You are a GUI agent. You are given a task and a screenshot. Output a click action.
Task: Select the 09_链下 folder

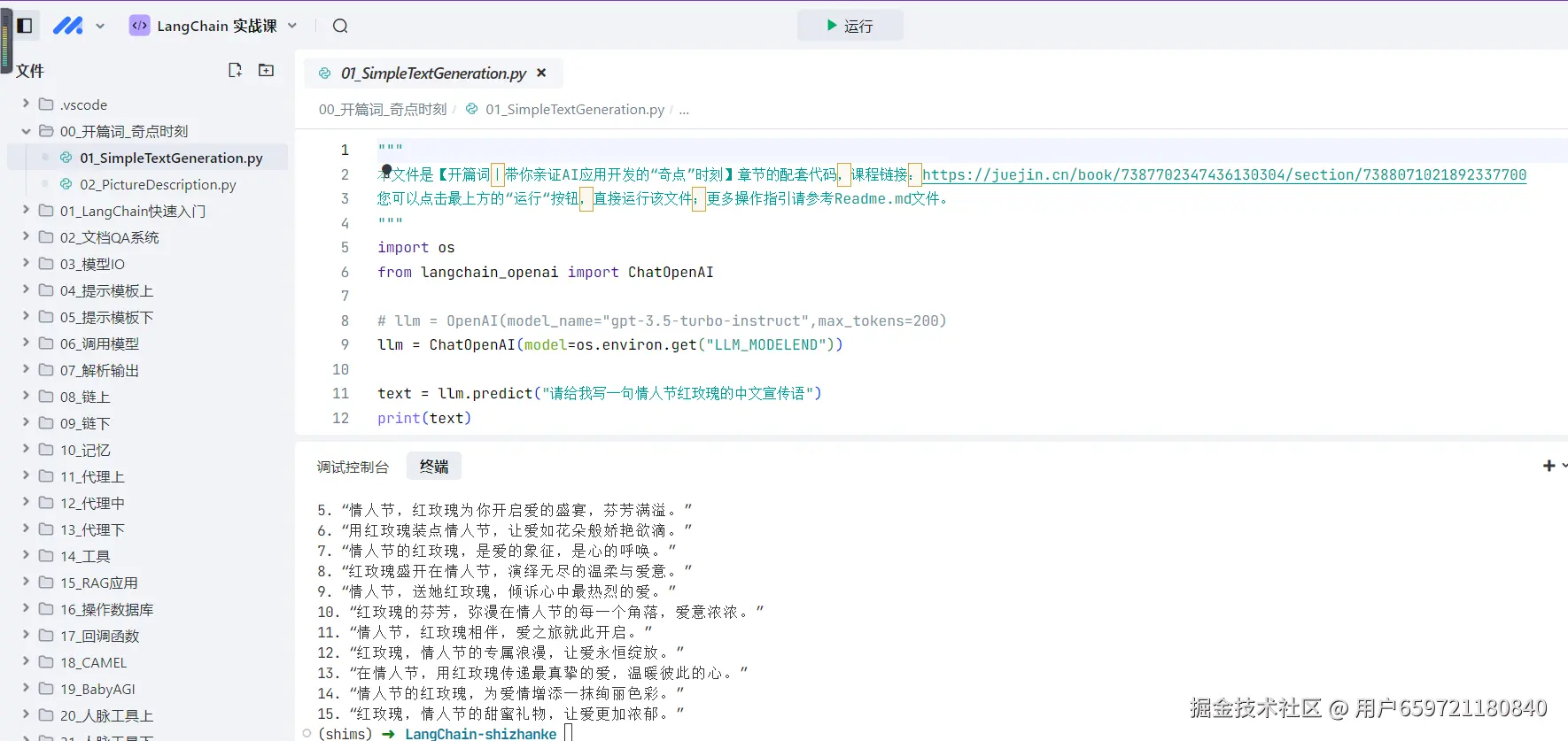[147, 423]
